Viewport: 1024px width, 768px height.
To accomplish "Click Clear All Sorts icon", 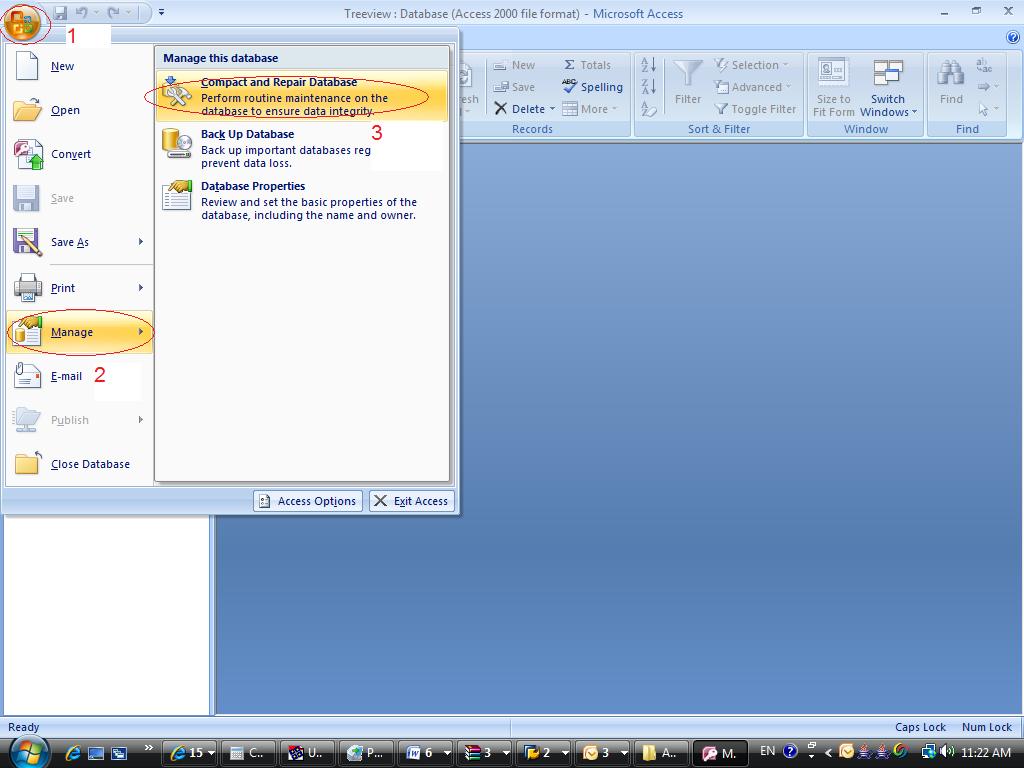I will [648, 109].
